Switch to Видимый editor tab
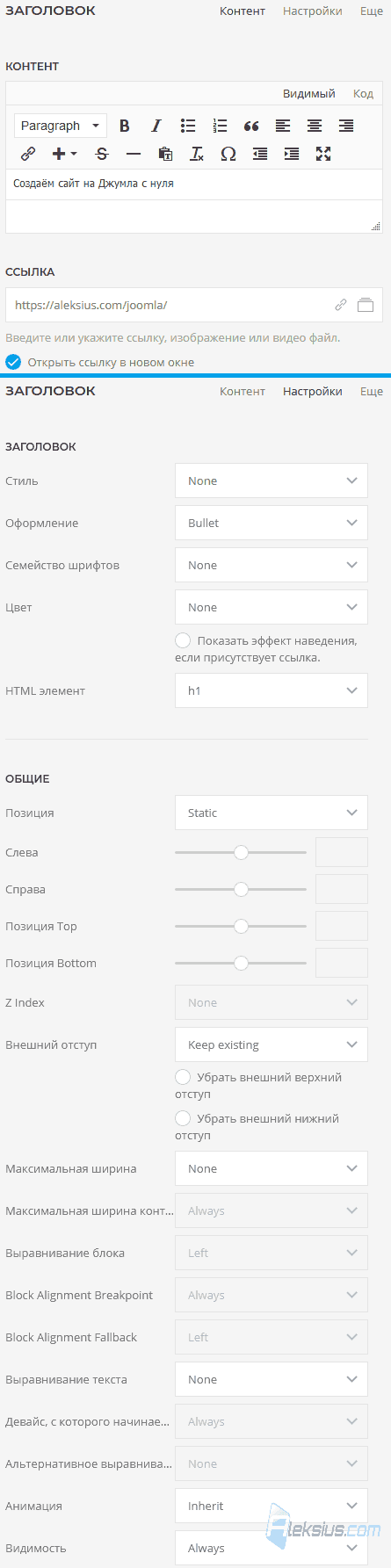This screenshot has width=391, height=1568. coord(309,93)
